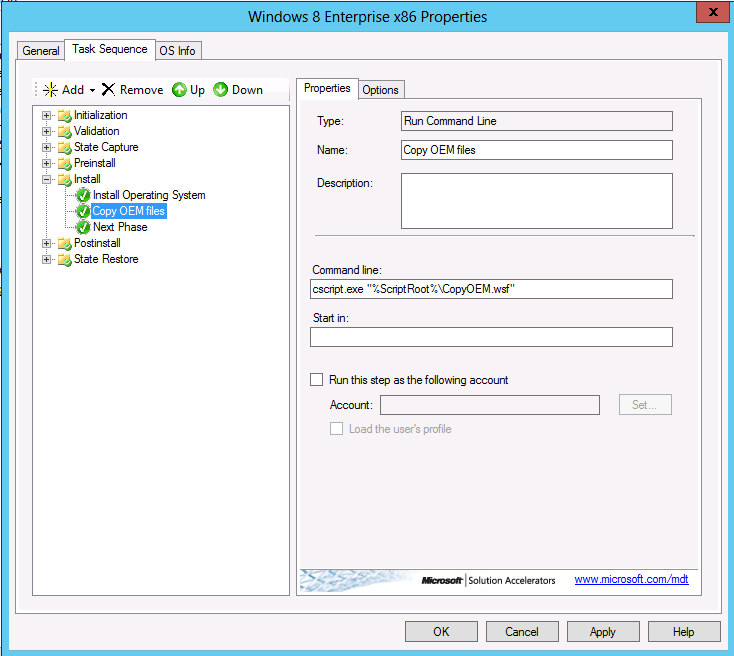
Task: Click the Start in input field
Action: (491, 337)
